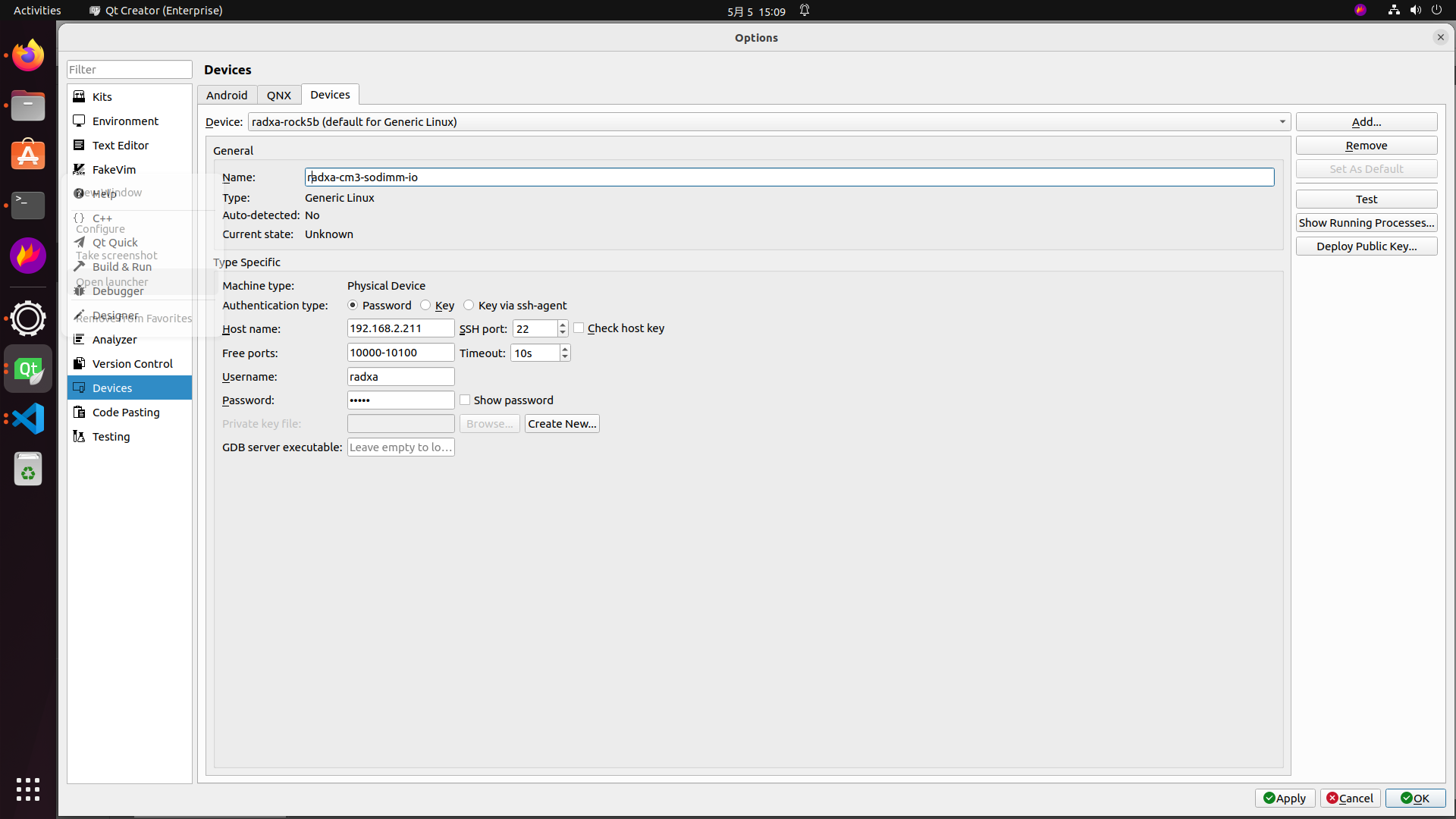Expand the Device selection combo box

pos(1282,121)
